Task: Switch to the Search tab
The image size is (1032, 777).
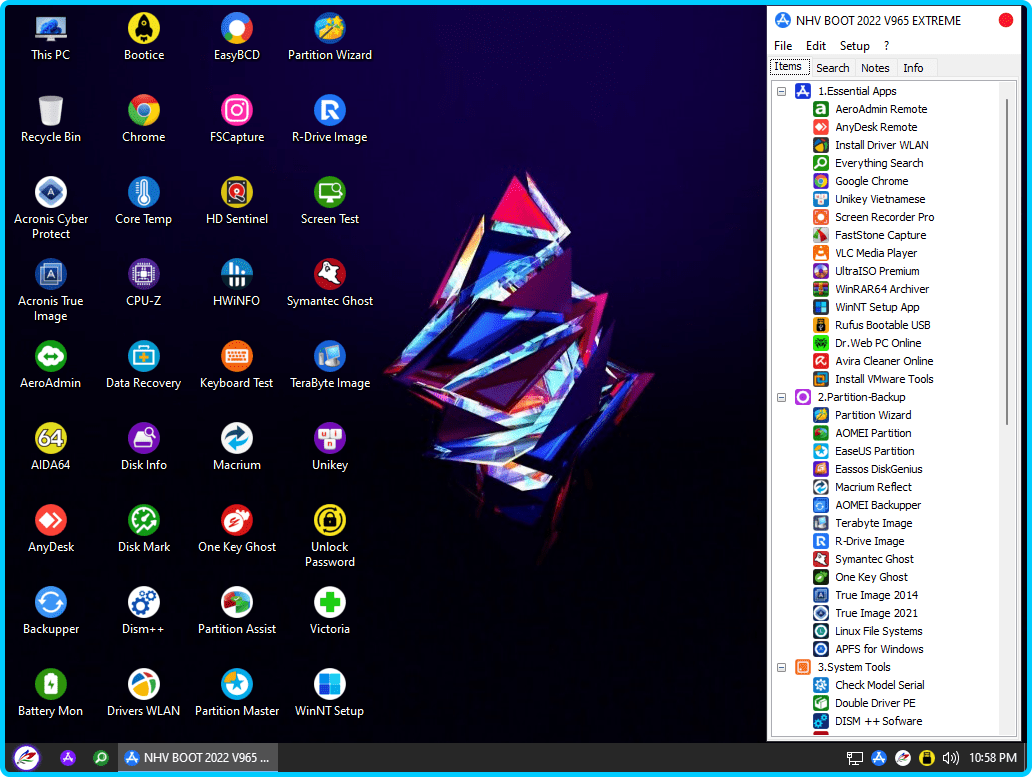Action: (x=832, y=68)
